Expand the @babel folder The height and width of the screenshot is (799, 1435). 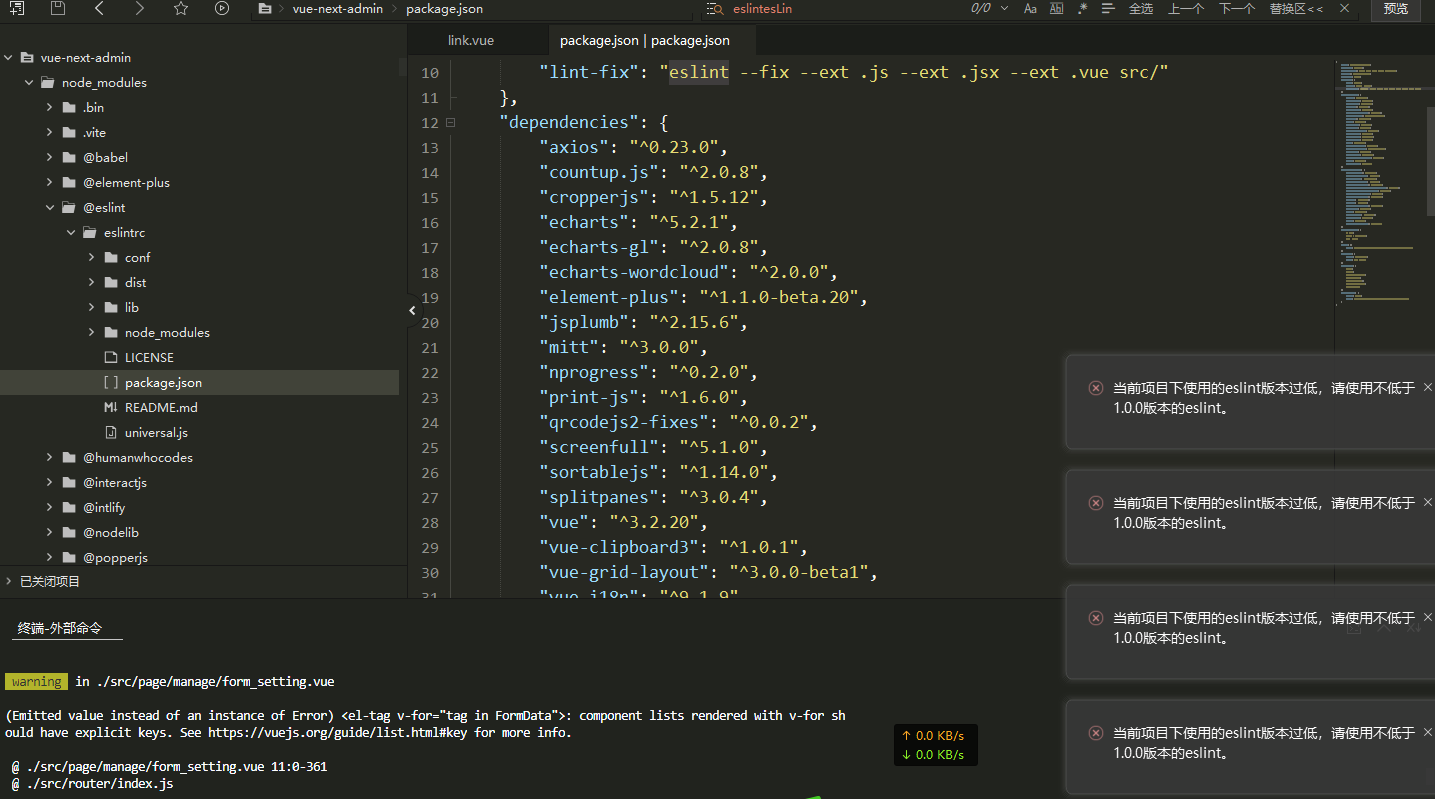coord(50,157)
